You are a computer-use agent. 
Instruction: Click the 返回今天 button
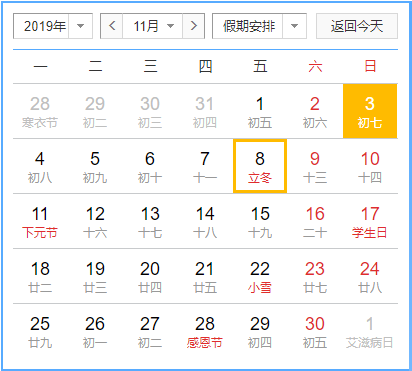point(357,26)
